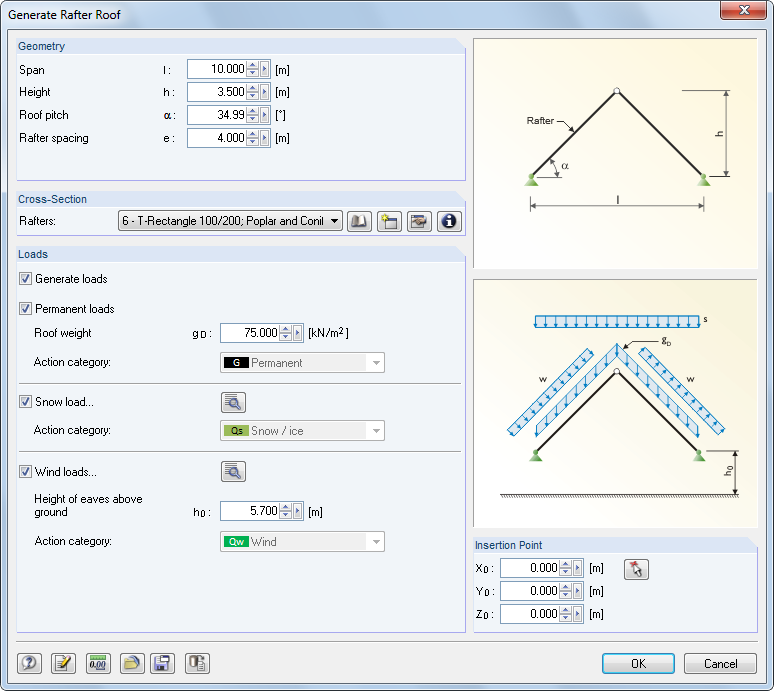
Task: Click the eaves height side arrow button
Action: click(x=298, y=511)
